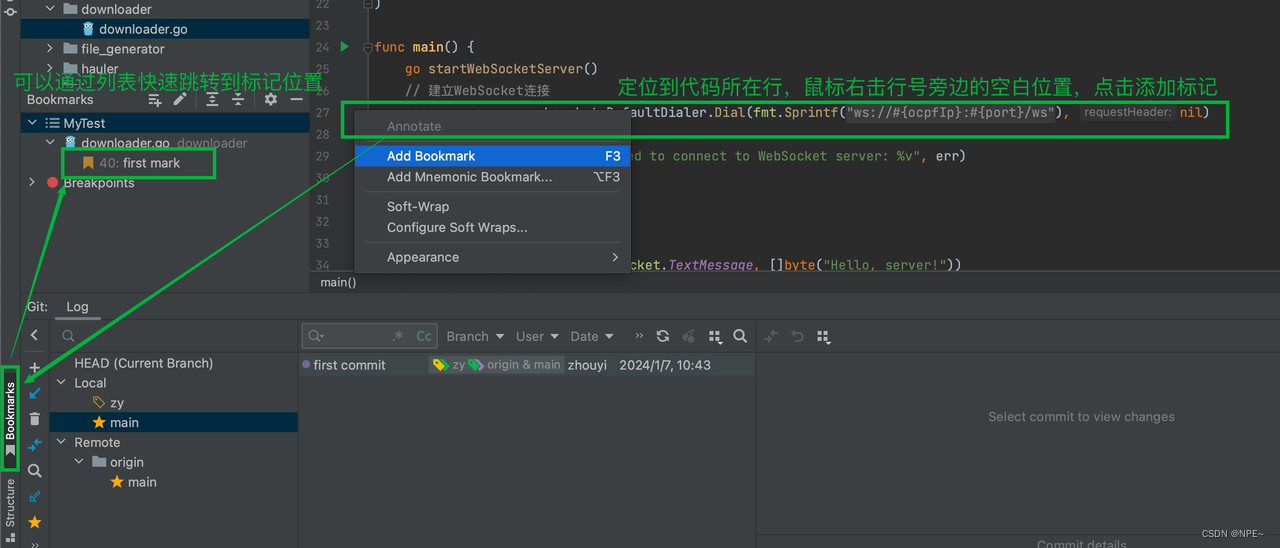Click the delete branch trash icon
The width and height of the screenshot is (1280, 548).
(x=35, y=419)
